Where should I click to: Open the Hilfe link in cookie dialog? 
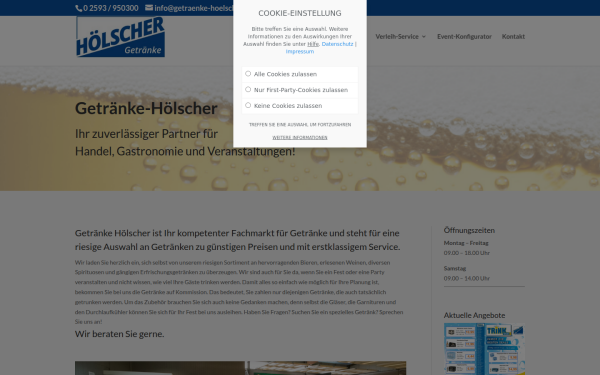point(313,44)
